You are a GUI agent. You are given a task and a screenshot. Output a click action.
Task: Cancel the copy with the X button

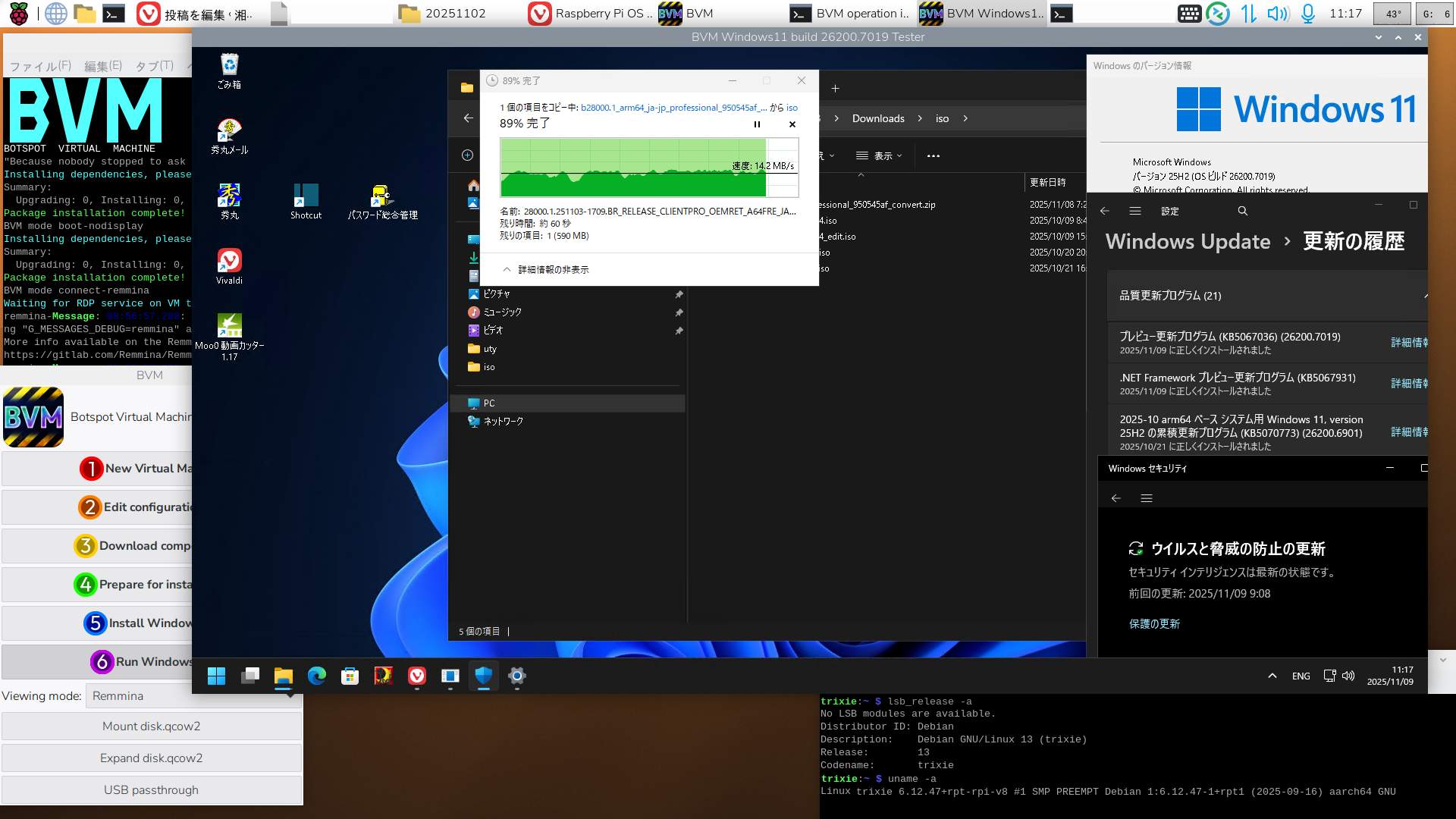(x=792, y=124)
